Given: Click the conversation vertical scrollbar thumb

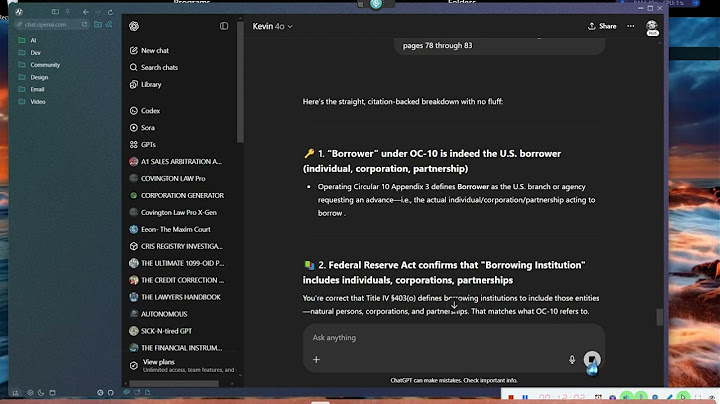Looking at the screenshot, I should [659, 317].
